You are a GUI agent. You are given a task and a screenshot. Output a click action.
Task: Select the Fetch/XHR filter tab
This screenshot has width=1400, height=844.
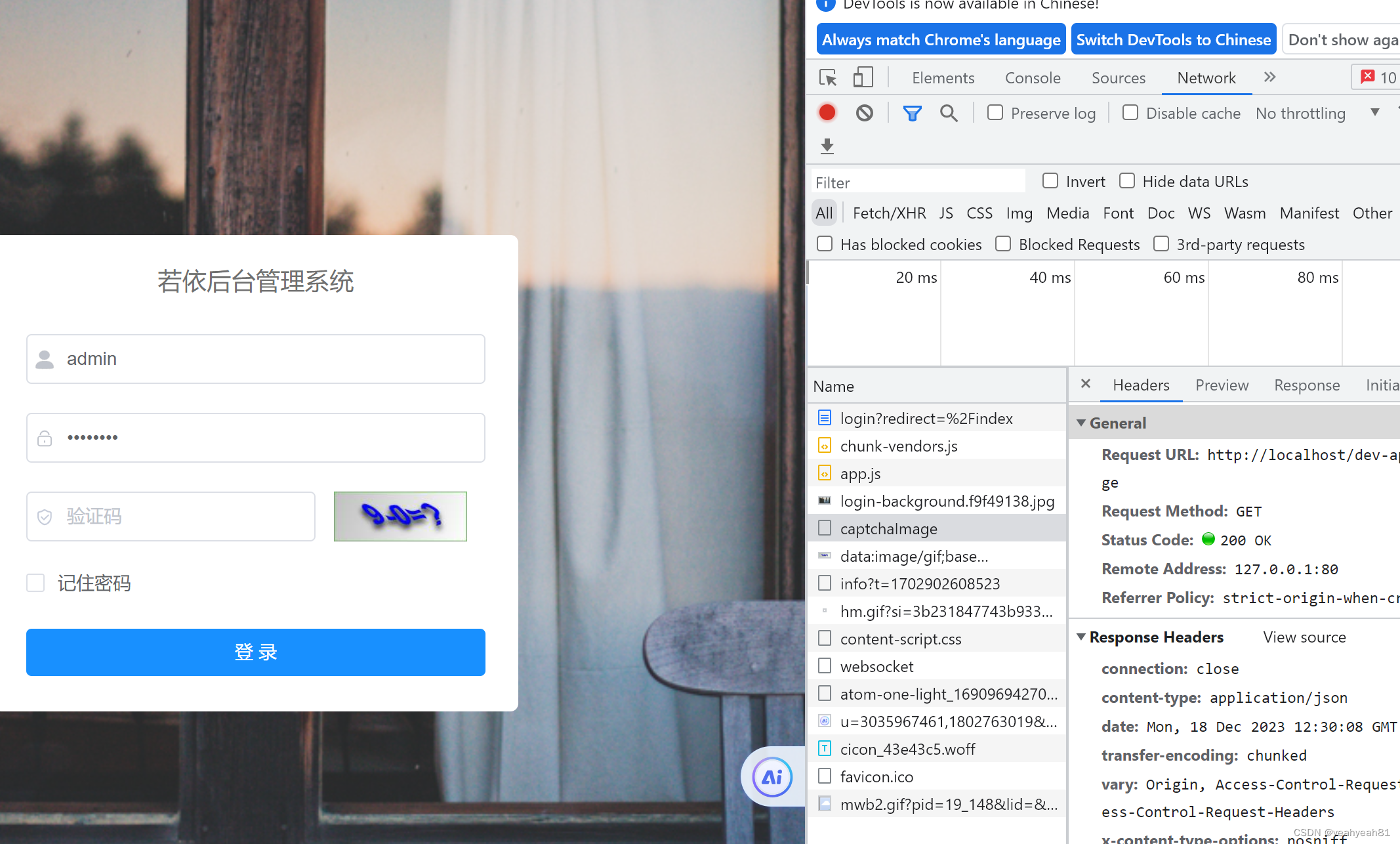pyautogui.click(x=889, y=213)
